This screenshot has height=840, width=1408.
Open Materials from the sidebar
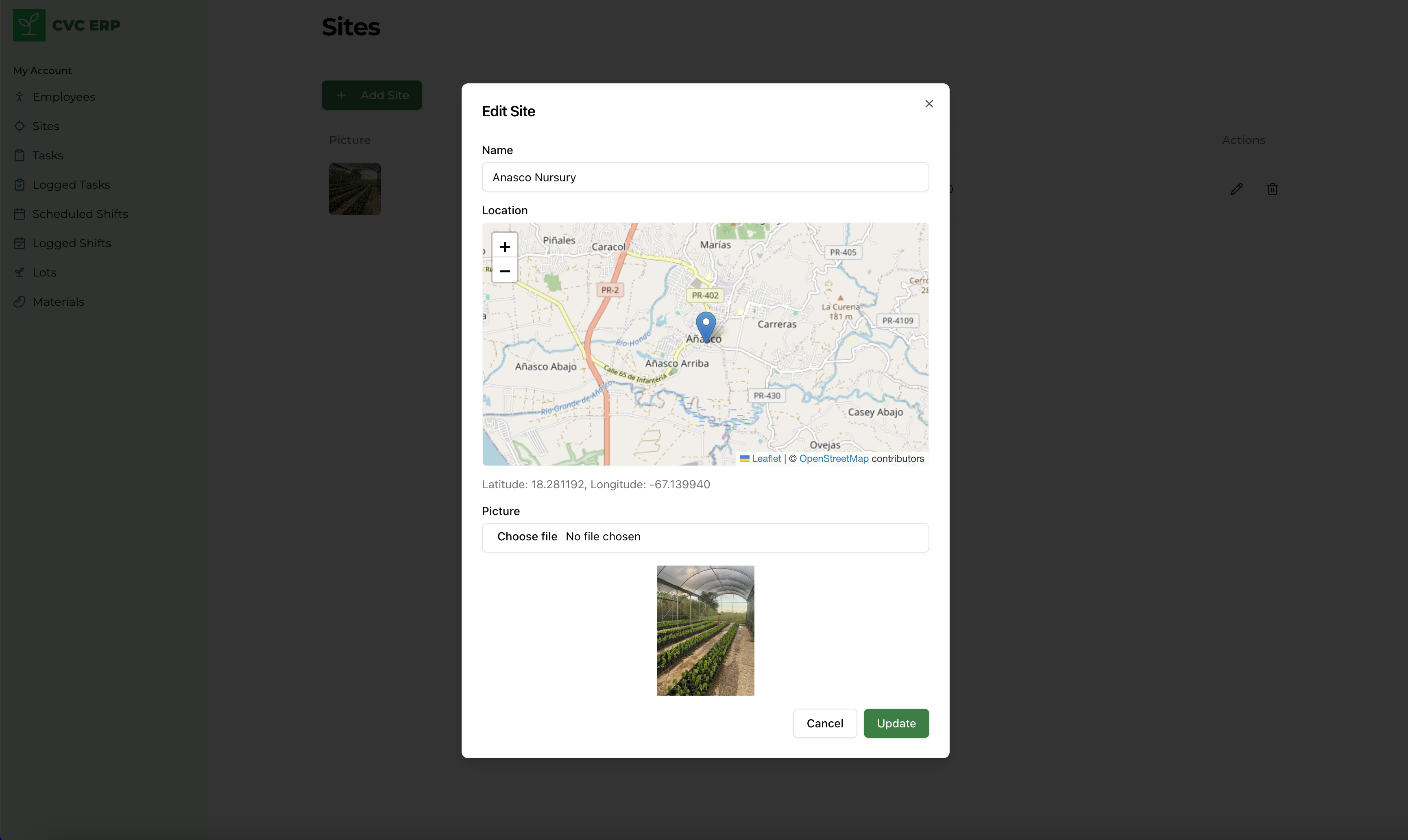58,302
